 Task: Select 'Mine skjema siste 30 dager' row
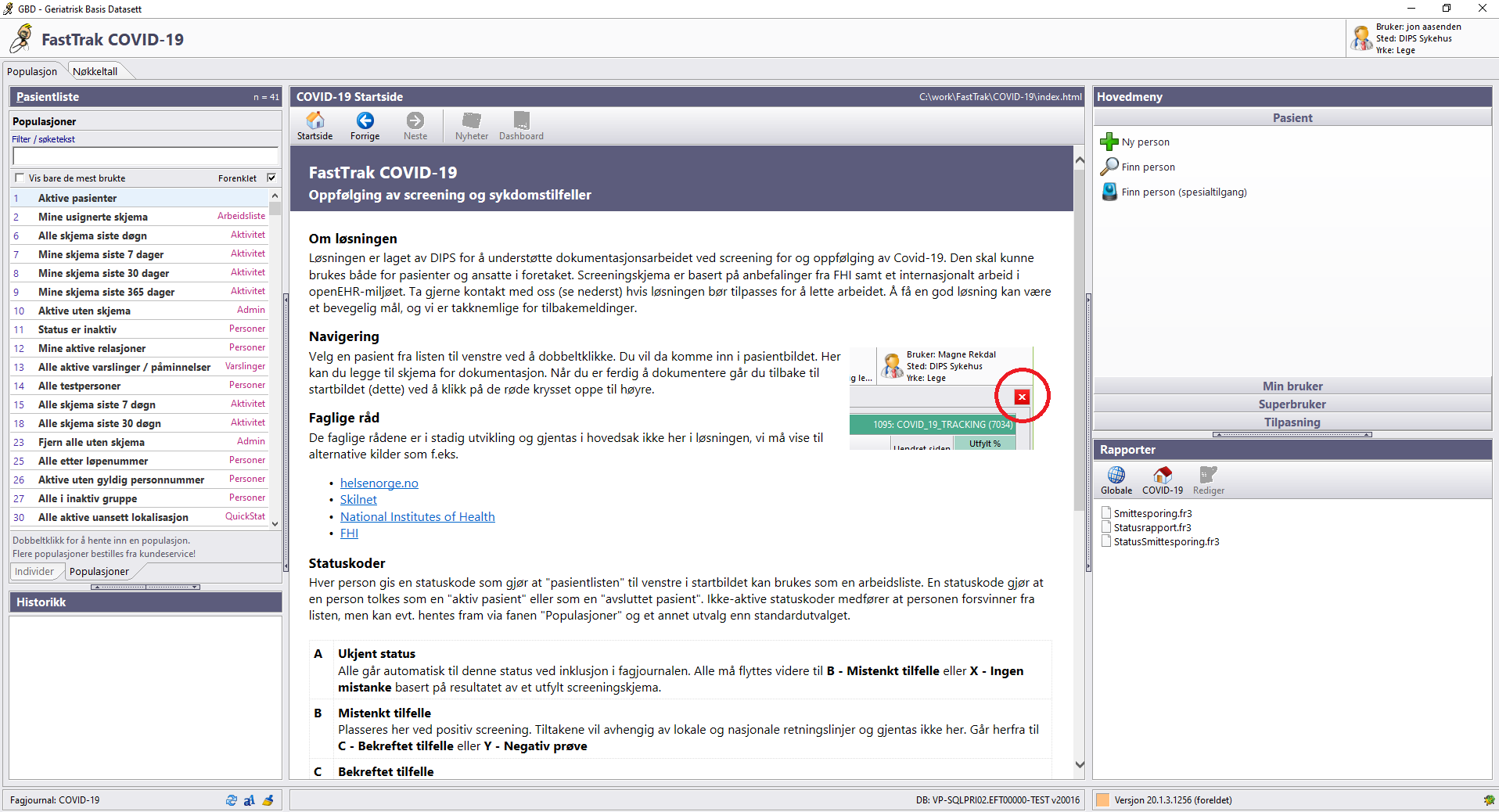tap(140, 273)
